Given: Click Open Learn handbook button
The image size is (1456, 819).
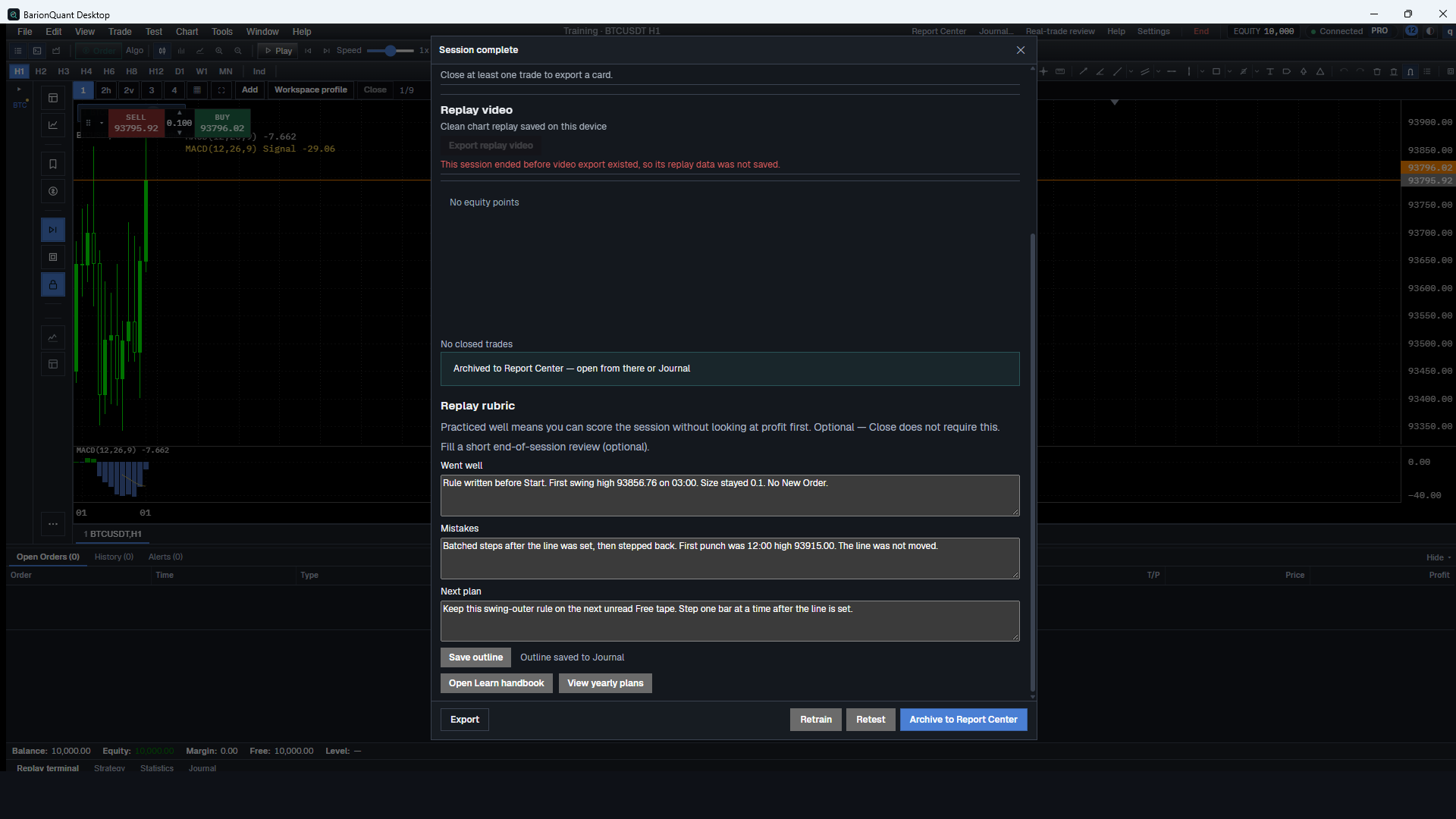Looking at the screenshot, I should (496, 683).
